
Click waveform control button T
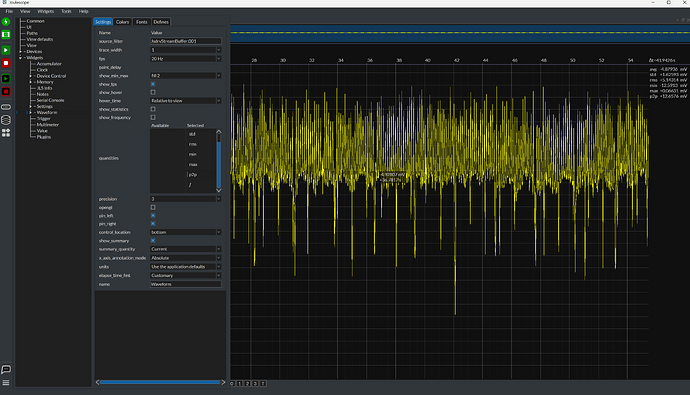click(263, 384)
